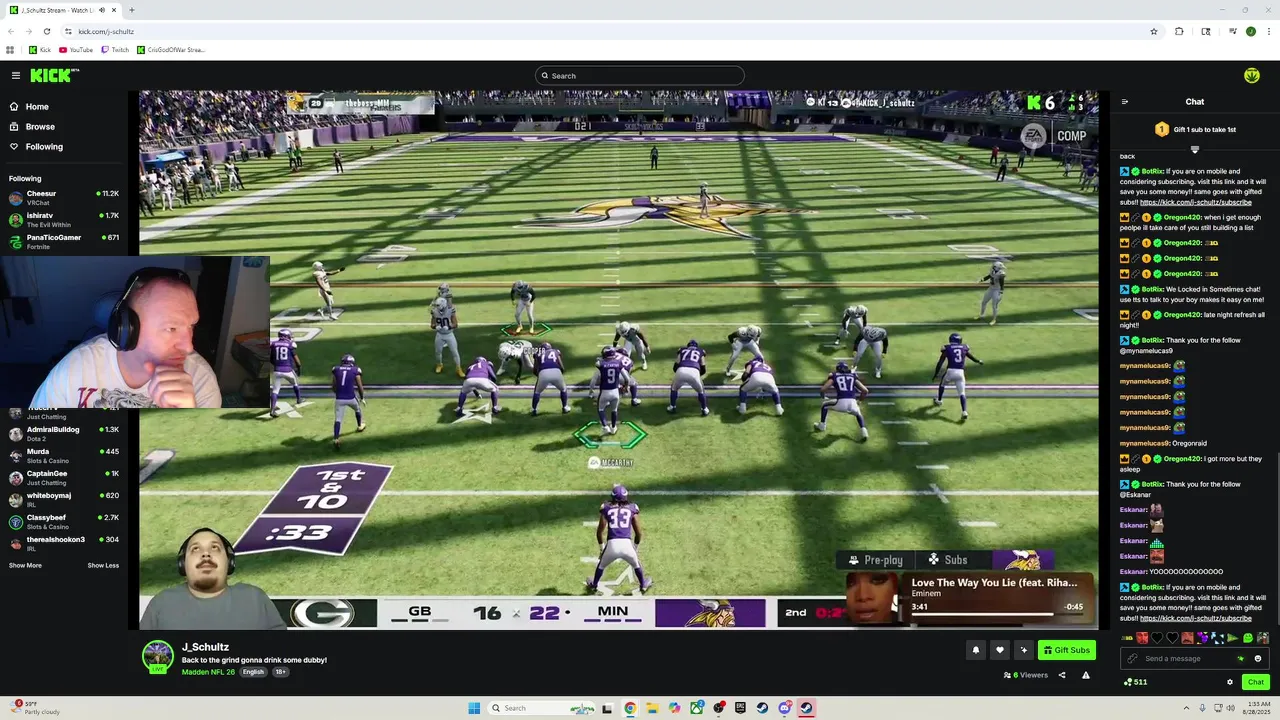
Task: Click the green star quick emote icon
Action: point(1242,658)
